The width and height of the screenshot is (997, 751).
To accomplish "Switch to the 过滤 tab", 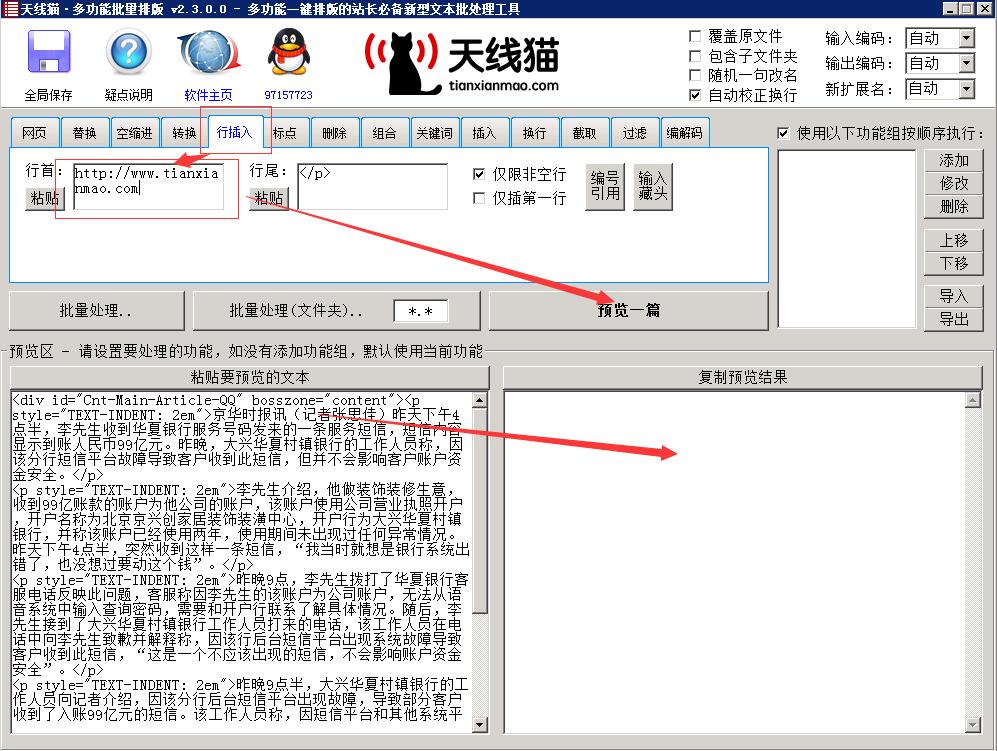I will tap(635, 133).
